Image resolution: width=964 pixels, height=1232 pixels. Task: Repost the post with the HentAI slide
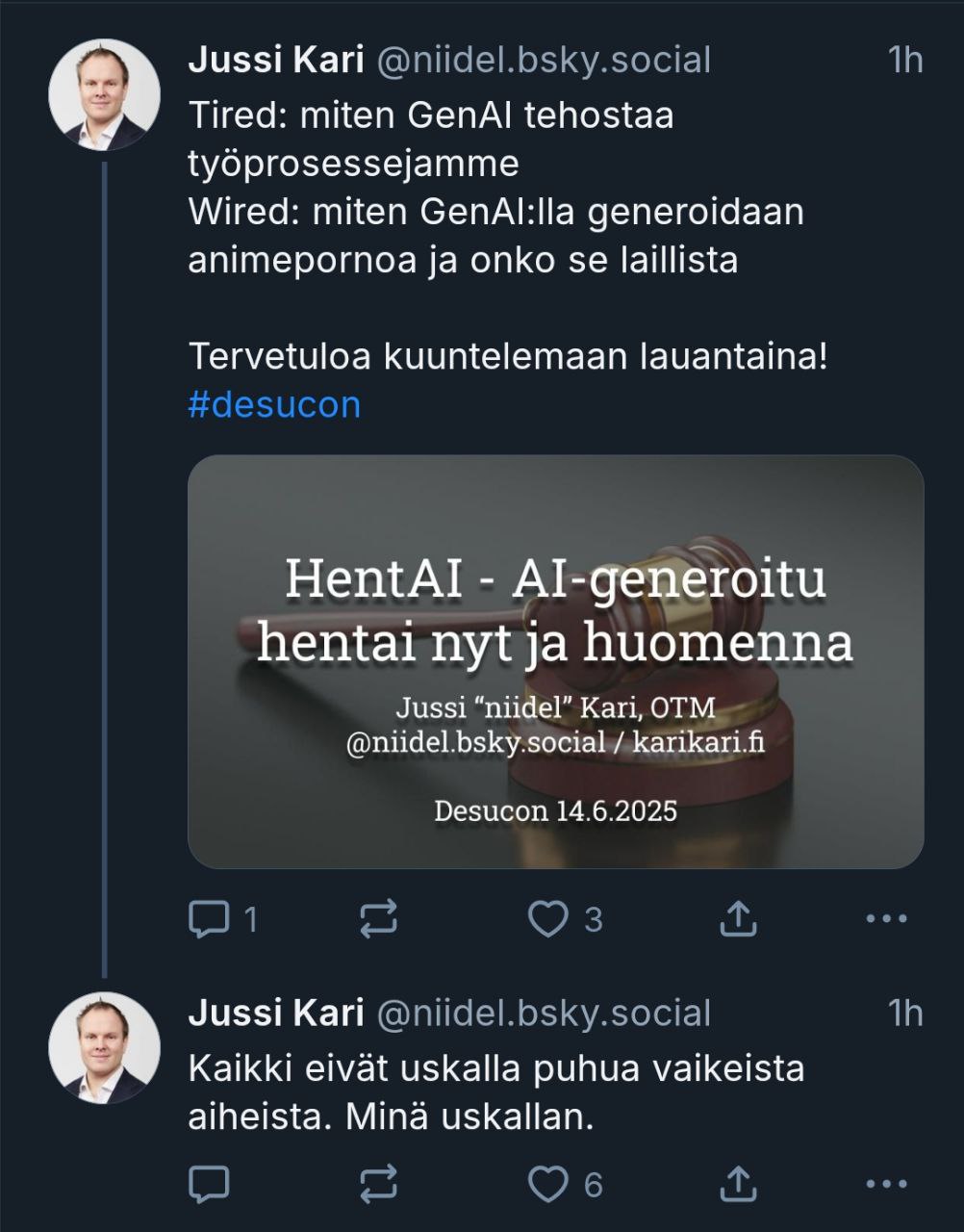[x=378, y=919]
